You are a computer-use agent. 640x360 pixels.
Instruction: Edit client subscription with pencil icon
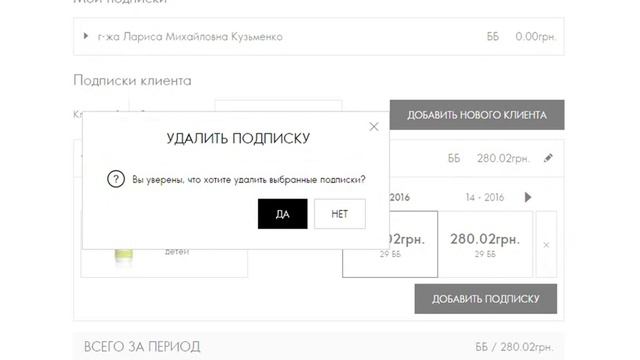pyautogui.click(x=548, y=158)
